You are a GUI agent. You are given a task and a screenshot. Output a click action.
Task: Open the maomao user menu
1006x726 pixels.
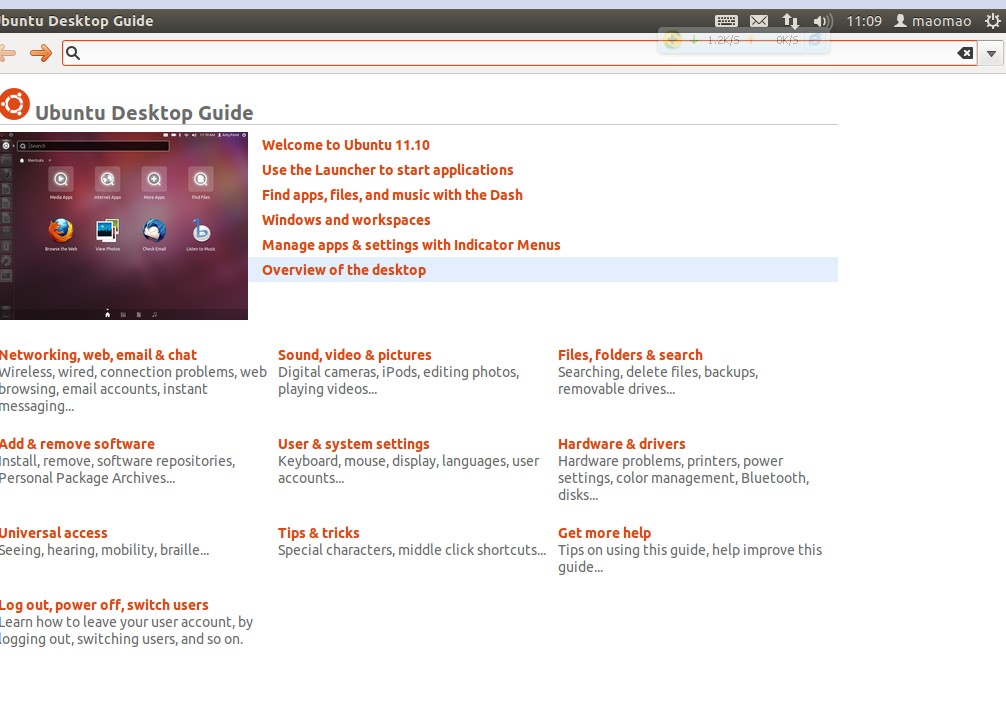coord(933,21)
